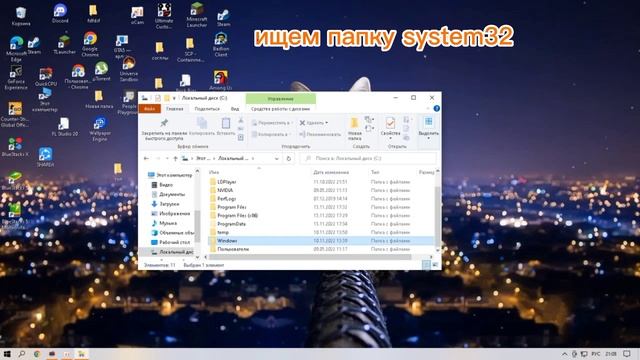The image size is (640, 360).
Task: Switch to the Поделиться ribbon tab
Action: (207, 109)
